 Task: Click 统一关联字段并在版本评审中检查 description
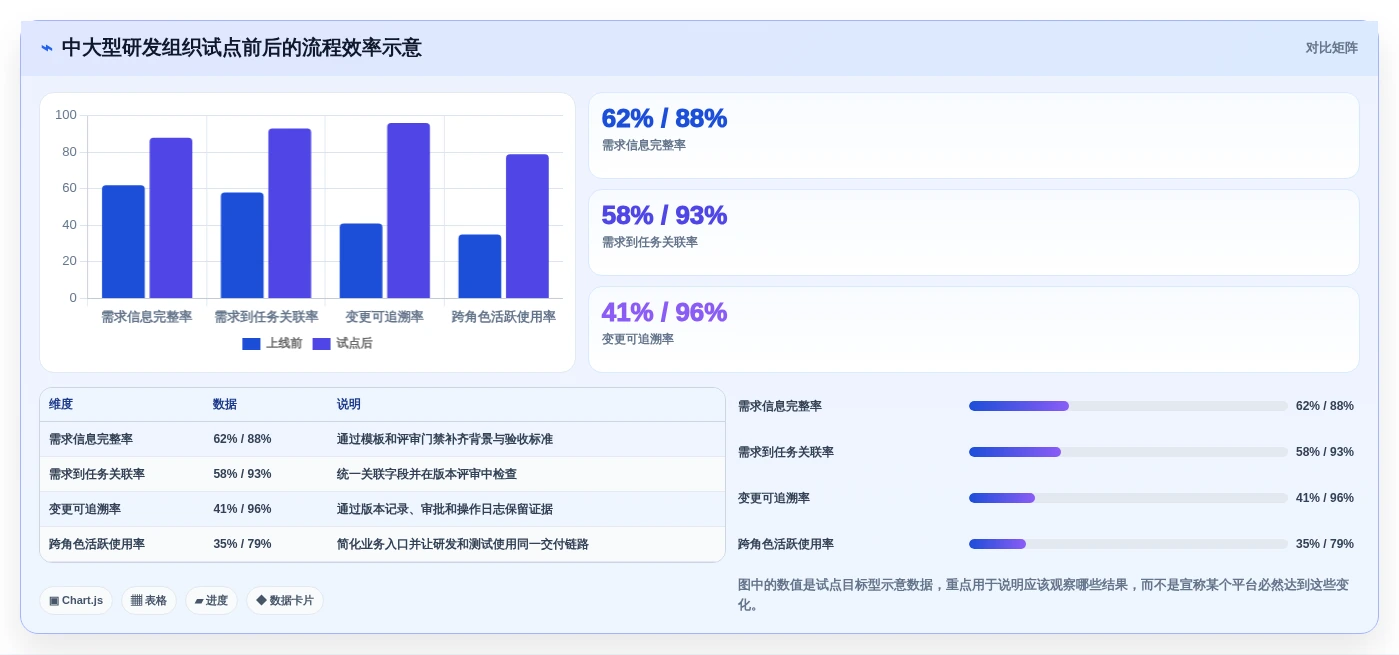pyautogui.click(x=427, y=474)
